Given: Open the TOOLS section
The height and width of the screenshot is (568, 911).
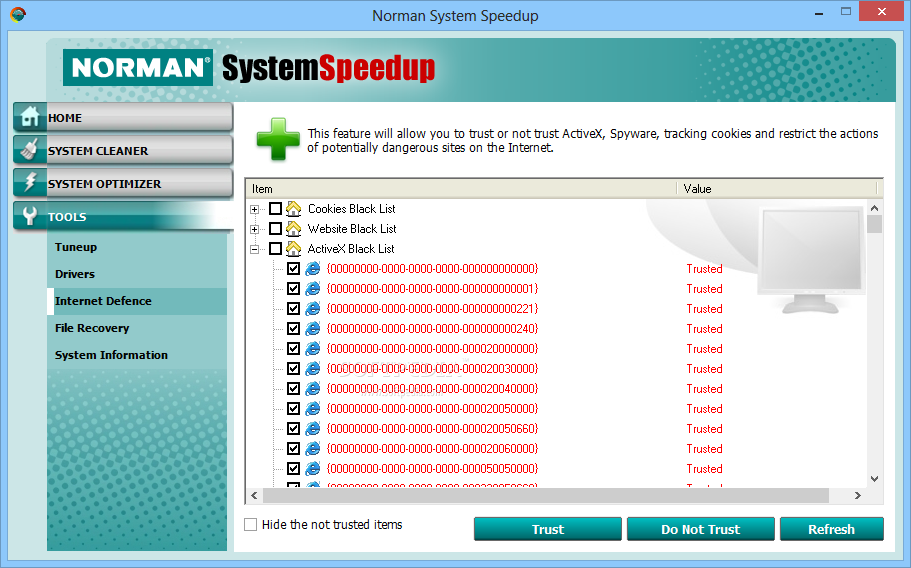Looking at the screenshot, I should (x=123, y=216).
